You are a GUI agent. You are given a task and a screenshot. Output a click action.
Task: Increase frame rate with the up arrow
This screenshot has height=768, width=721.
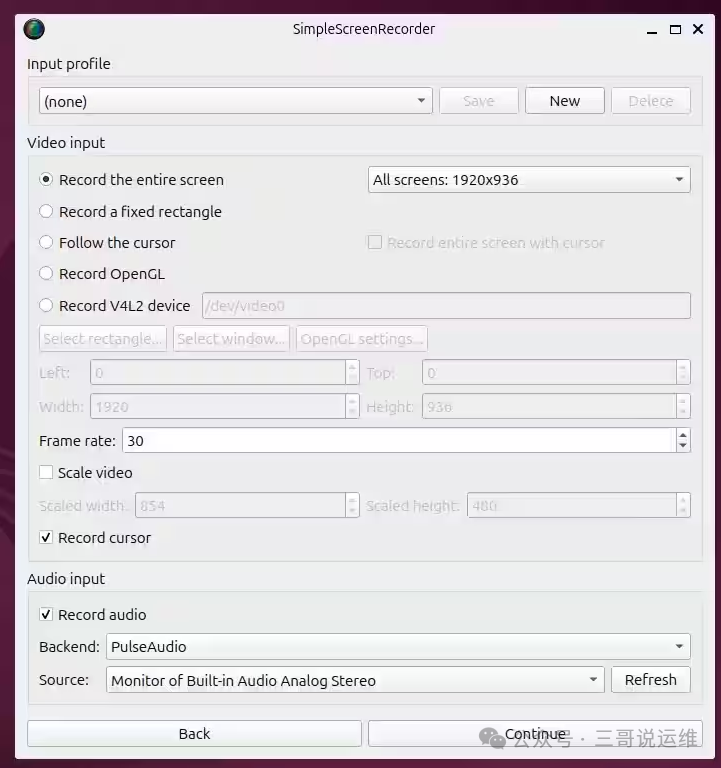point(683,434)
